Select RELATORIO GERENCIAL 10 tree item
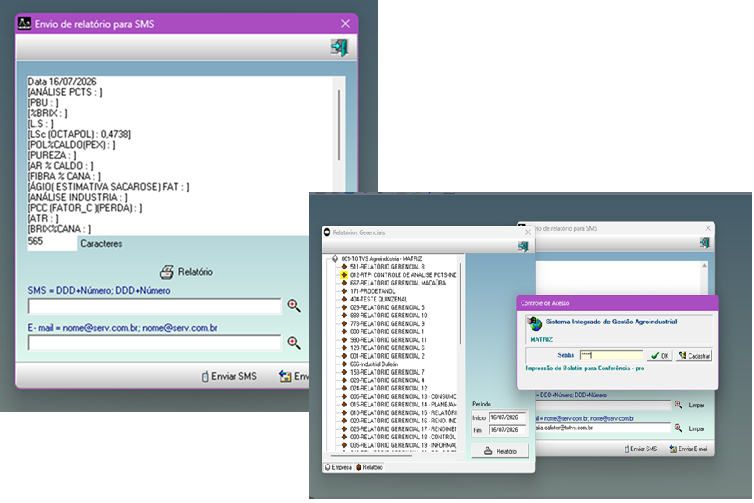 click(389, 315)
